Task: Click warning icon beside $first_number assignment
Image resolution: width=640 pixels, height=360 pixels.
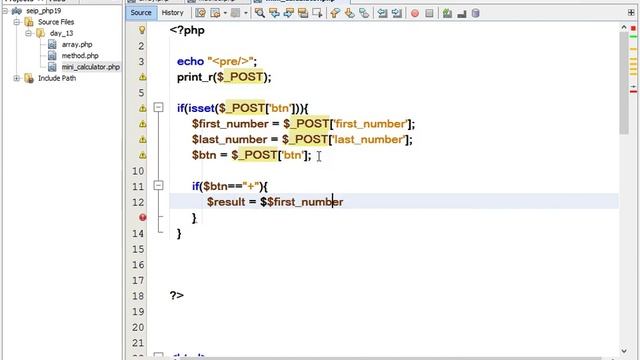Action: [142, 124]
